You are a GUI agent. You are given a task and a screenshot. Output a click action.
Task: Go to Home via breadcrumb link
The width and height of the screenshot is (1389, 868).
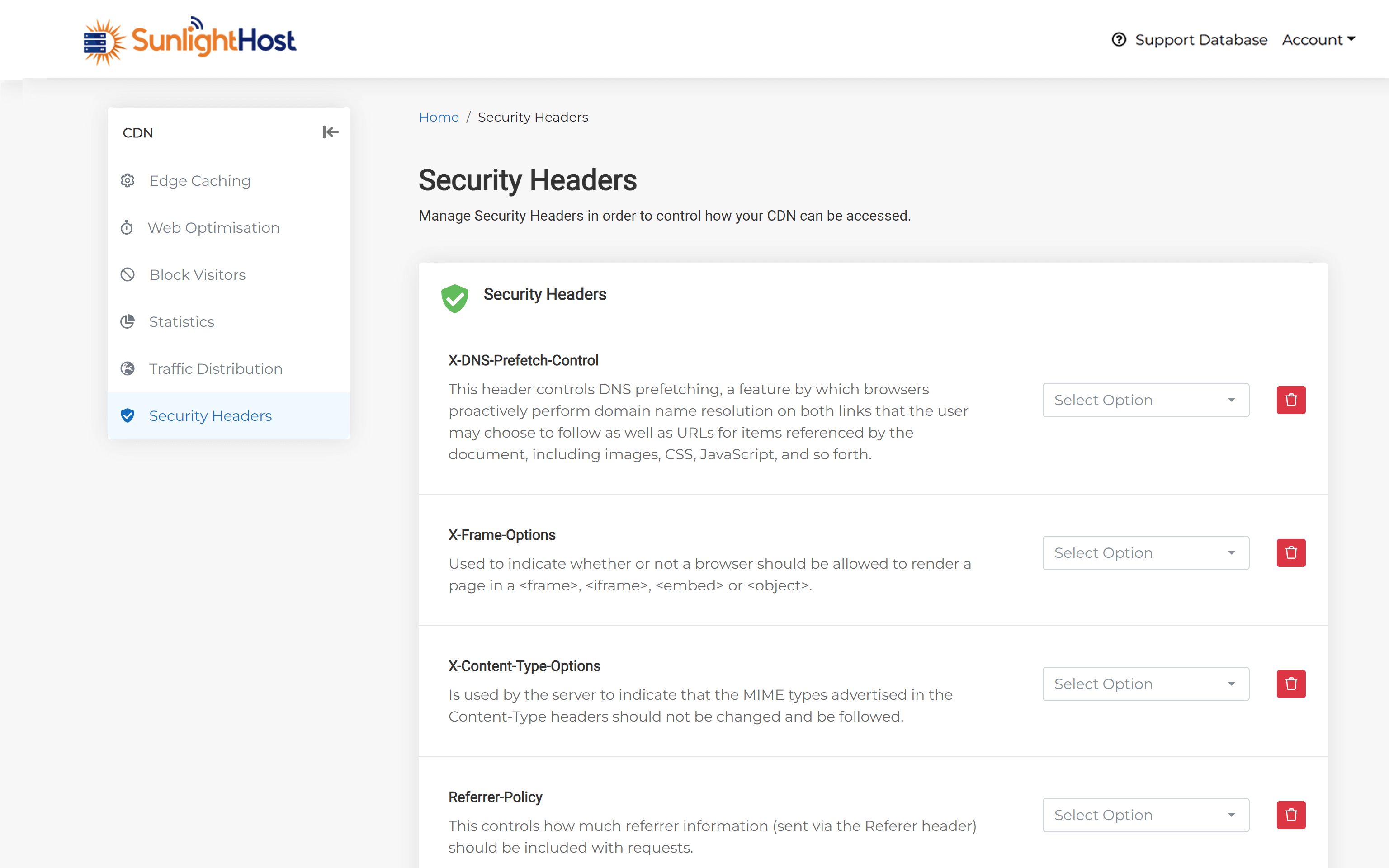pos(439,117)
